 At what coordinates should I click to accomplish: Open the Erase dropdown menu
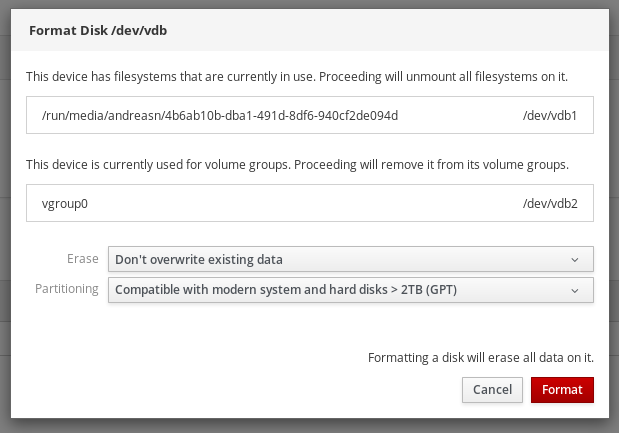pos(350,259)
